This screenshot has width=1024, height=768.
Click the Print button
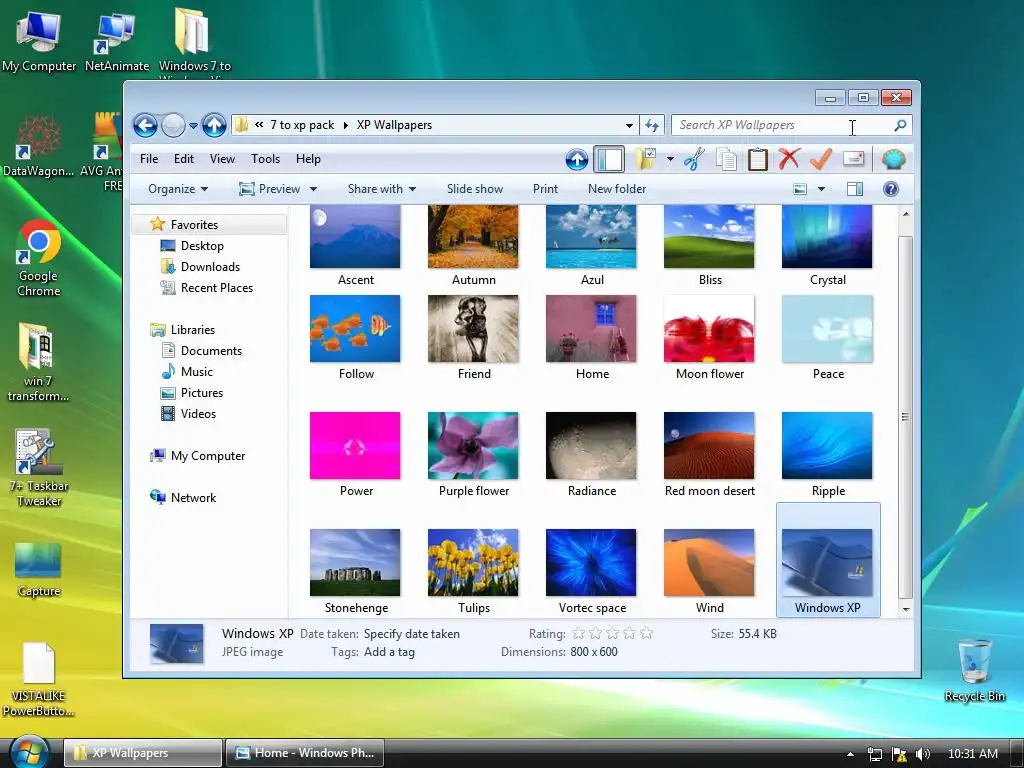pyautogui.click(x=545, y=189)
